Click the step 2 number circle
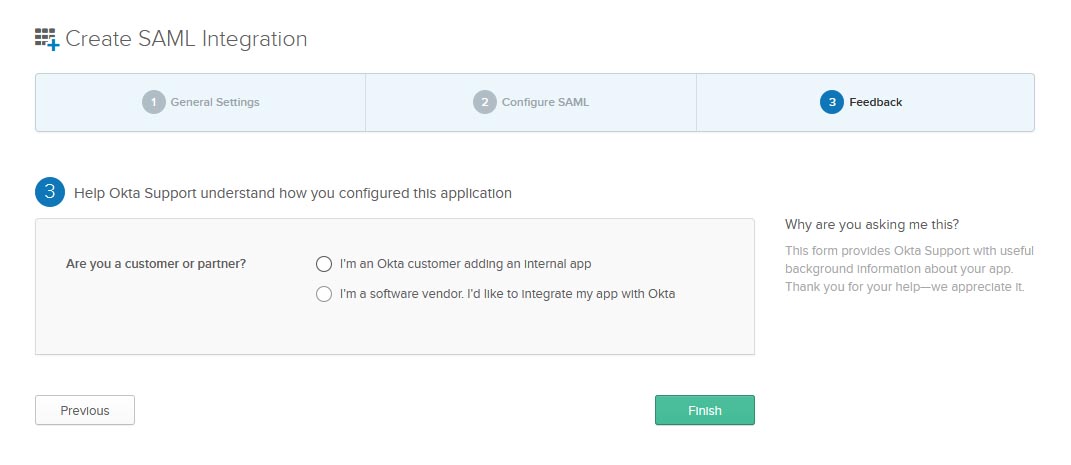The height and width of the screenshot is (465, 1071). [484, 102]
